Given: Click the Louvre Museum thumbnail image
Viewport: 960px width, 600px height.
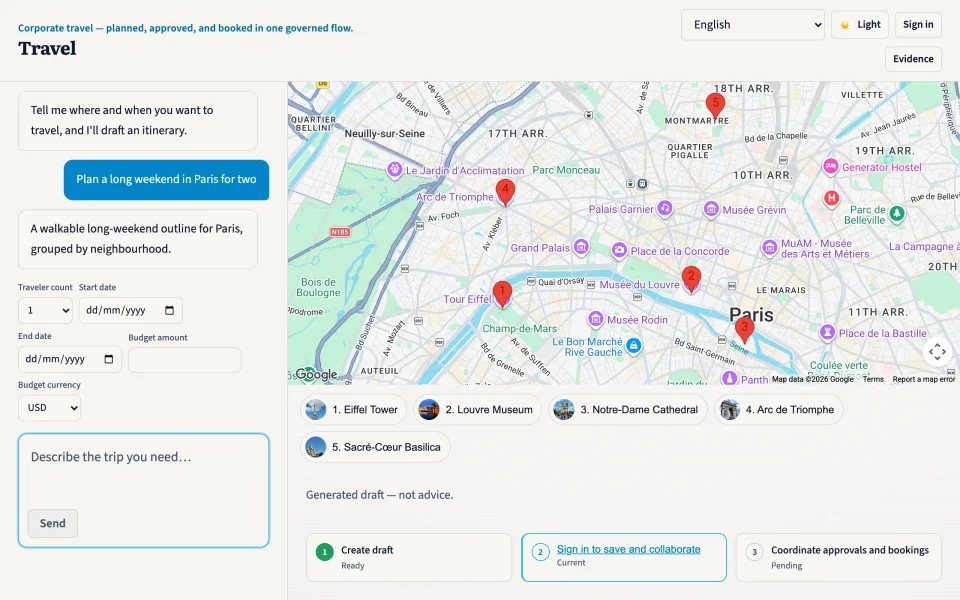Looking at the screenshot, I should [429, 410].
